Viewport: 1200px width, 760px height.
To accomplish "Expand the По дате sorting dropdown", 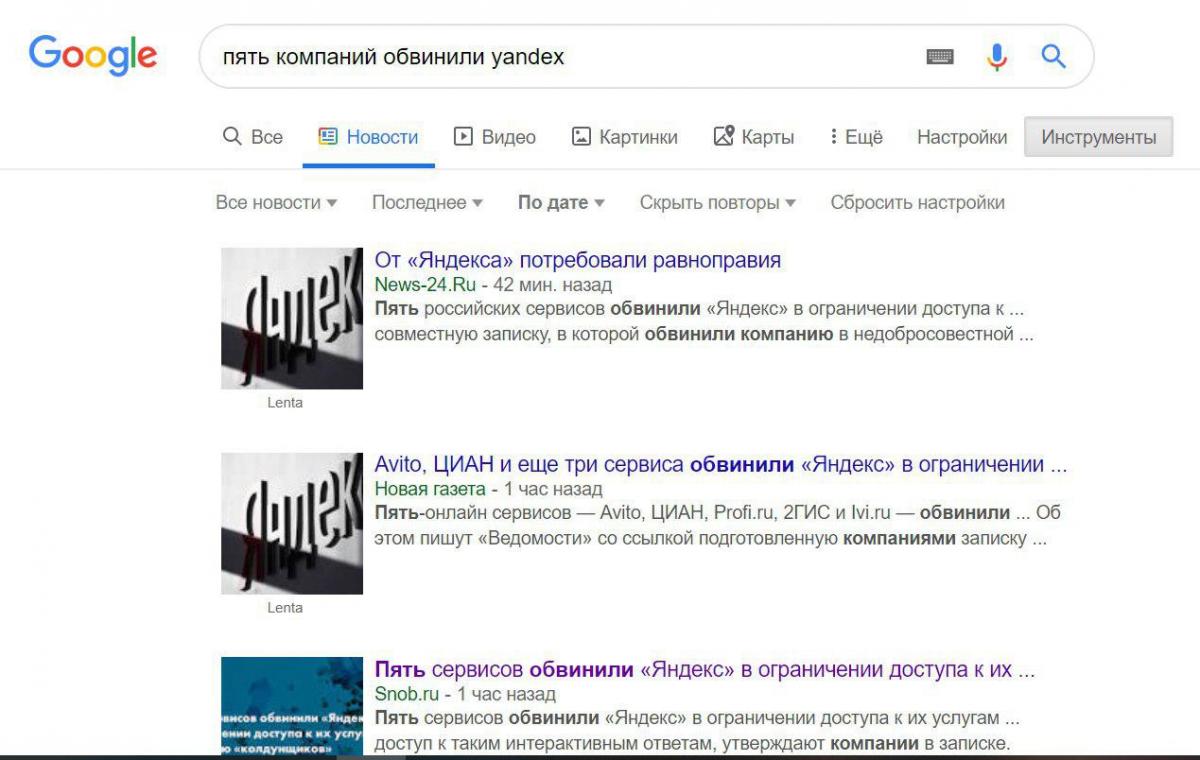I will (x=561, y=202).
